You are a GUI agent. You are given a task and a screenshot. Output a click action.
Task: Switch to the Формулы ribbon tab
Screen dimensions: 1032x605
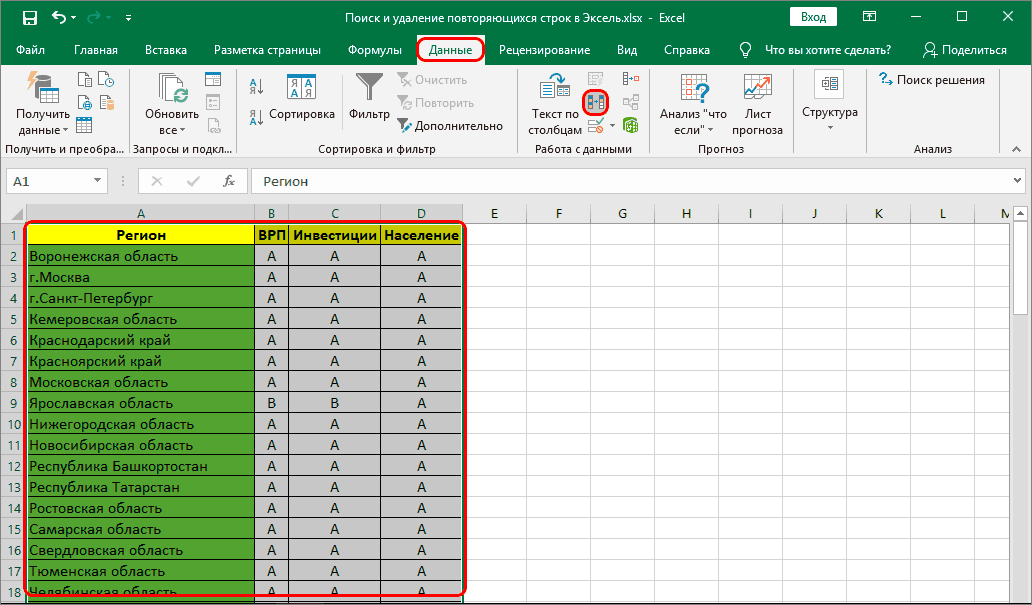coord(375,50)
